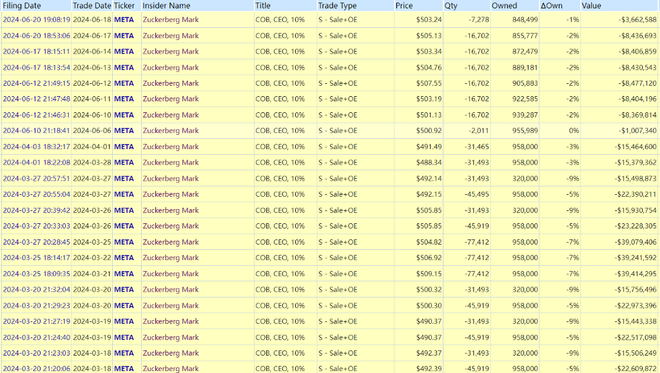
Task: Sort table by Filing Date column header
Action: tap(22, 6)
